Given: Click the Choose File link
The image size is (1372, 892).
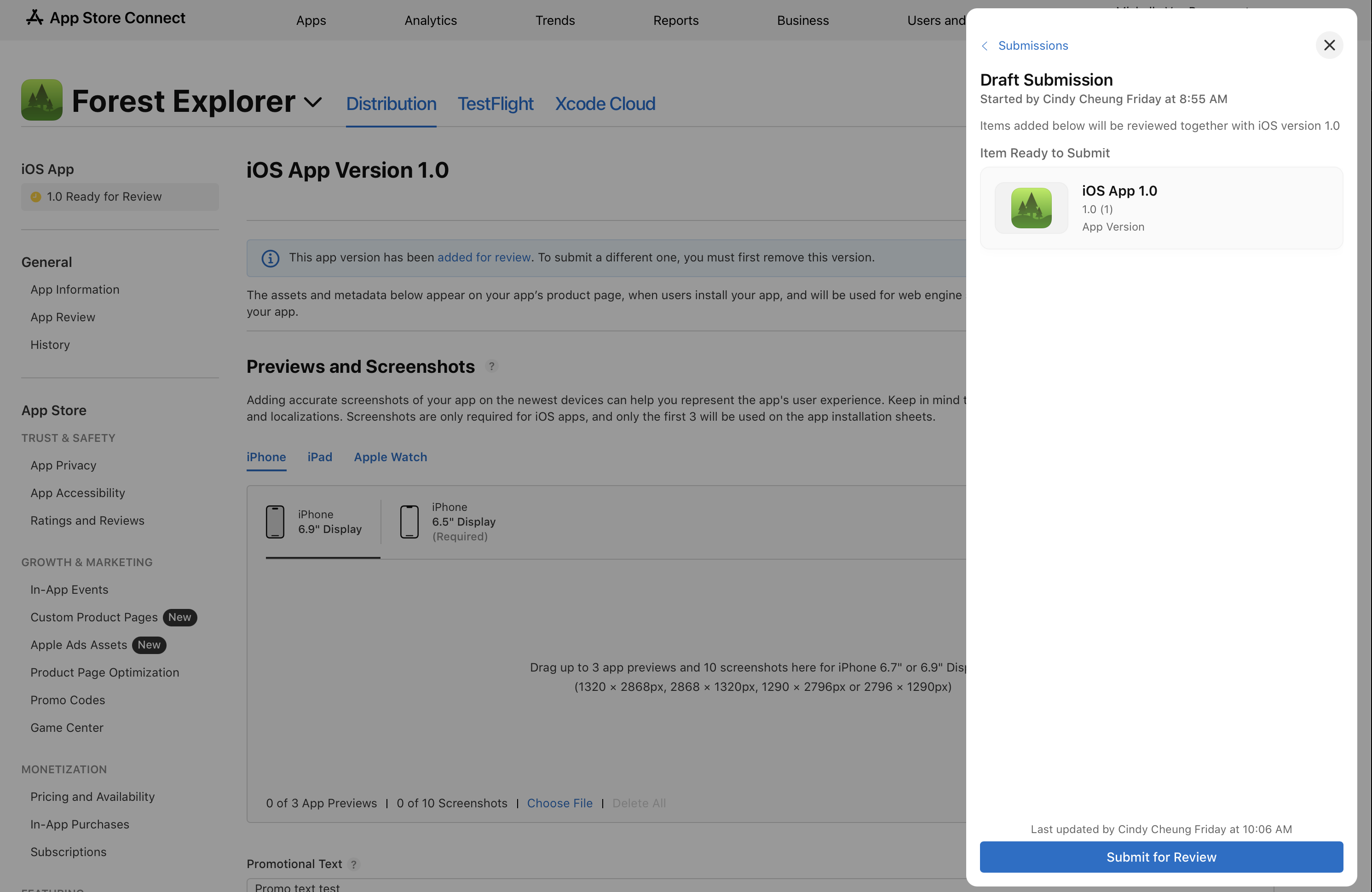Looking at the screenshot, I should coord(560,803).
